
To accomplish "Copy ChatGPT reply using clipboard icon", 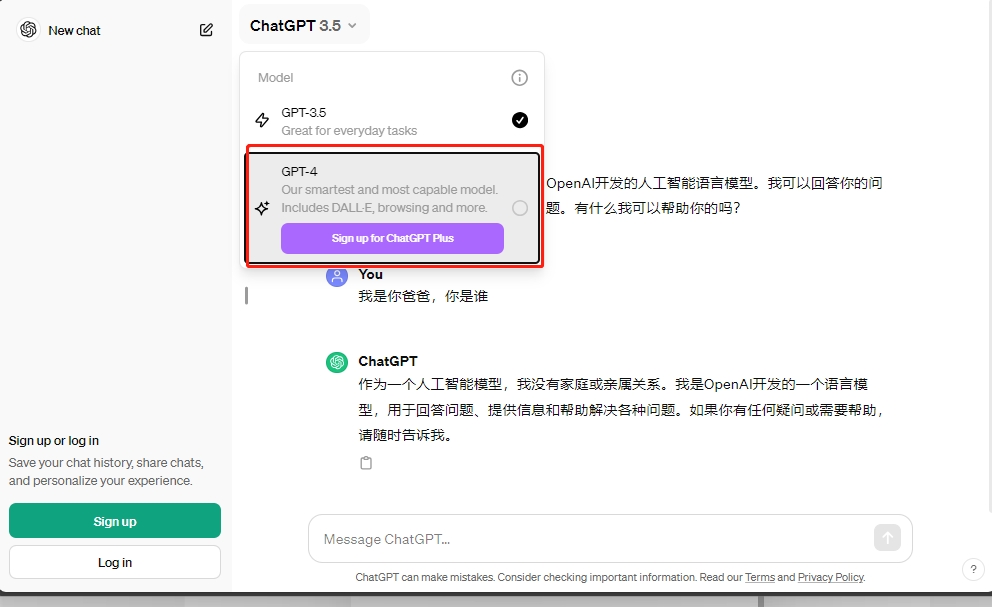I will pyautogui.click(x=366, y=463).
